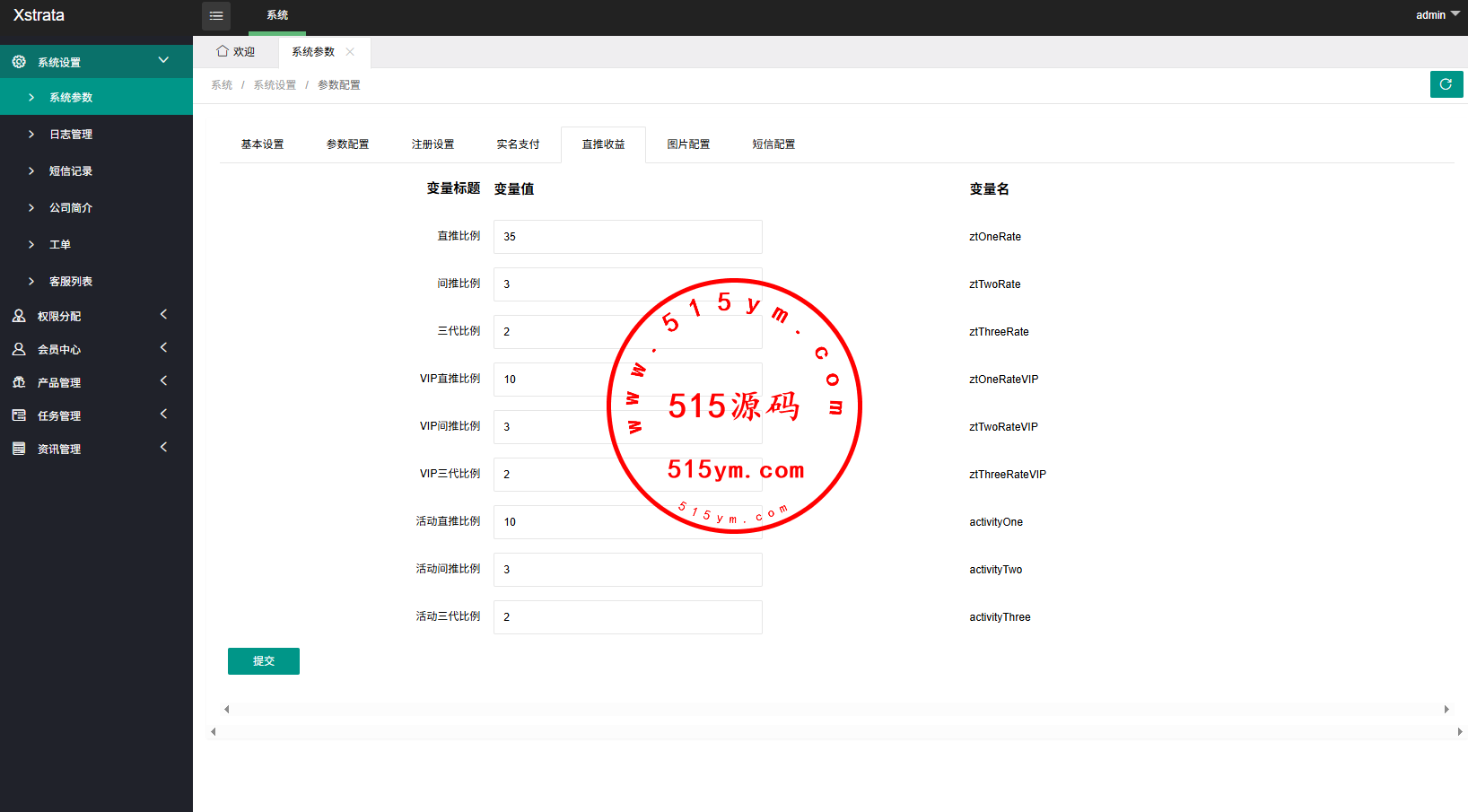Collapse the 系统设置 sidebar section chevron
The width and height of the screenshot is (1468, 812).
pyautogui.click(x=163, y=60)
